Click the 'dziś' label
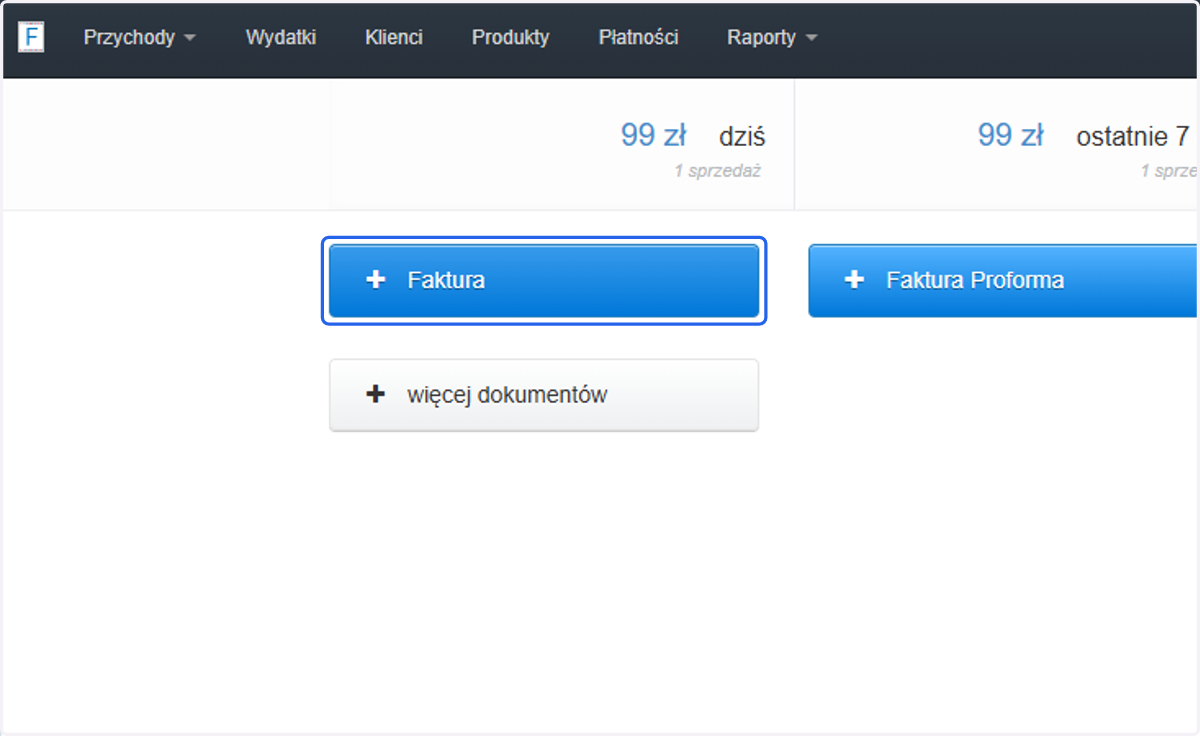The image size is (1200, 736). (x=742, y=137)
